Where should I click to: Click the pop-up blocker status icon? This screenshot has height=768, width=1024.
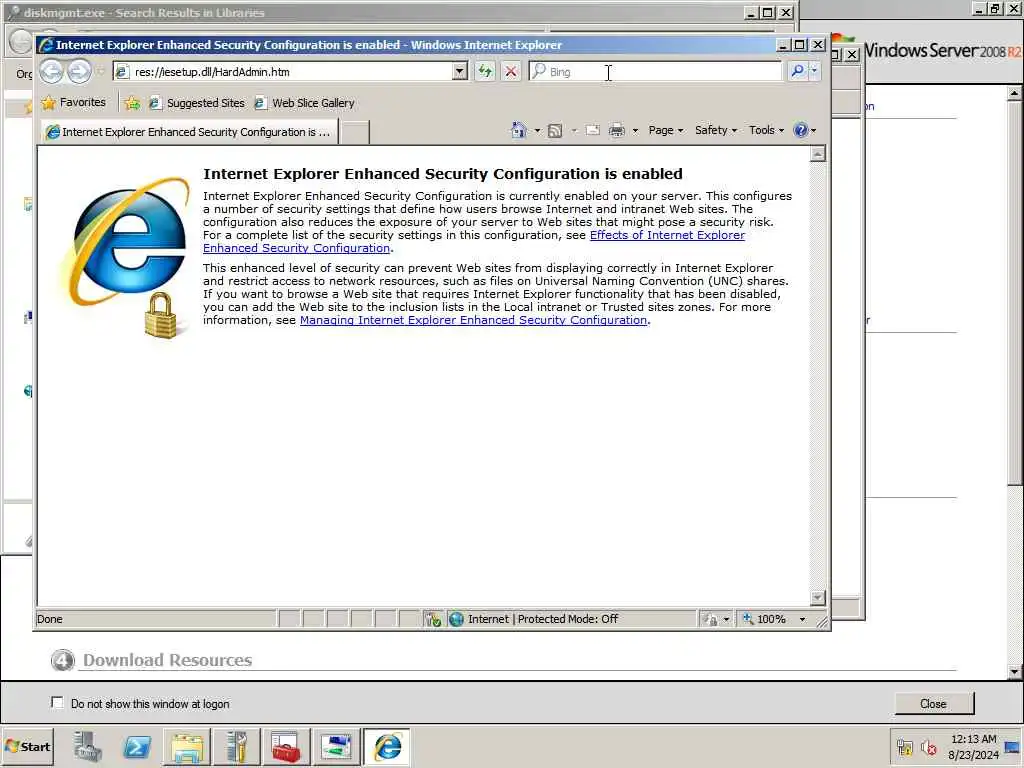click(432, 619)
